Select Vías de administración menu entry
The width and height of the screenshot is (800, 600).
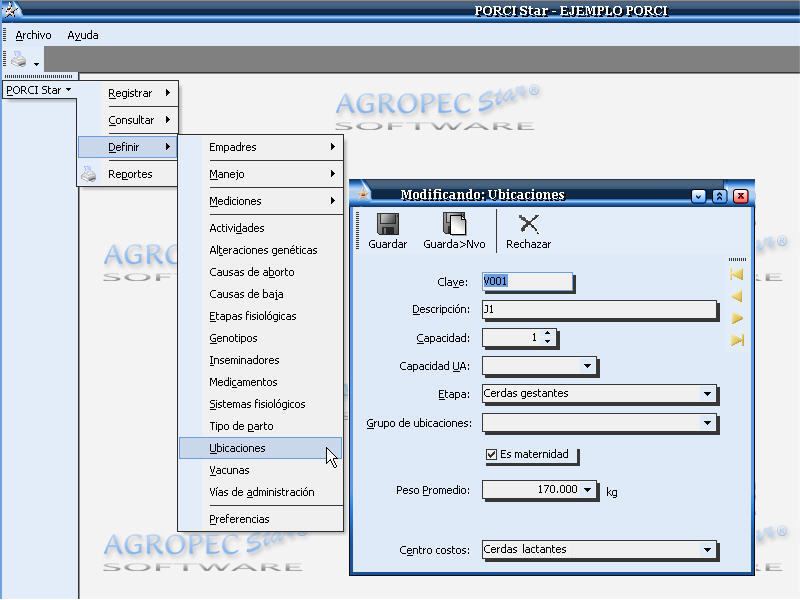click(x=261, y=492)
